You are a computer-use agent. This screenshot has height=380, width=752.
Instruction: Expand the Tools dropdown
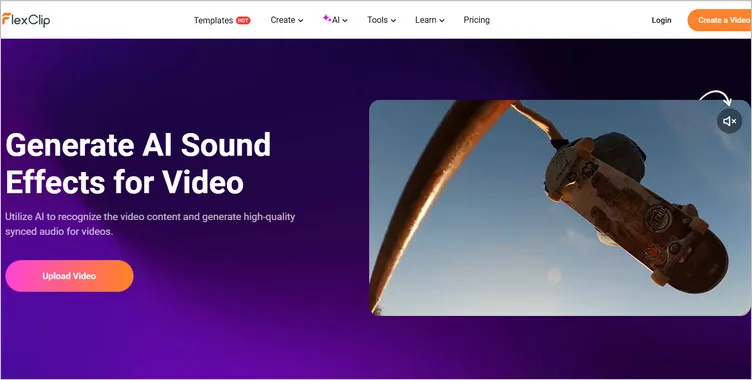click(382, 20)
